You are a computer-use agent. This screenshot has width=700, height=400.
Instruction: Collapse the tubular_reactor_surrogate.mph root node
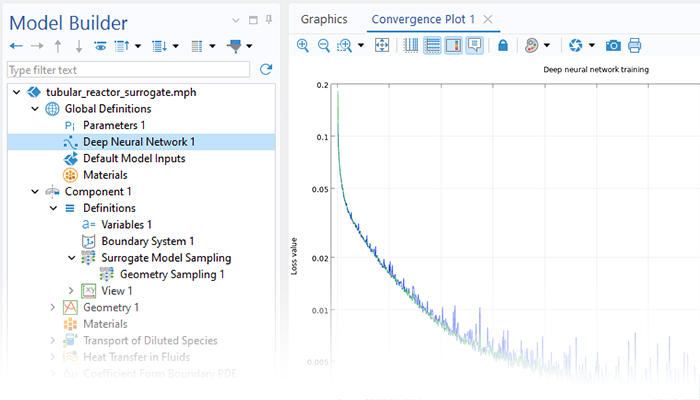tap(17, 92)
